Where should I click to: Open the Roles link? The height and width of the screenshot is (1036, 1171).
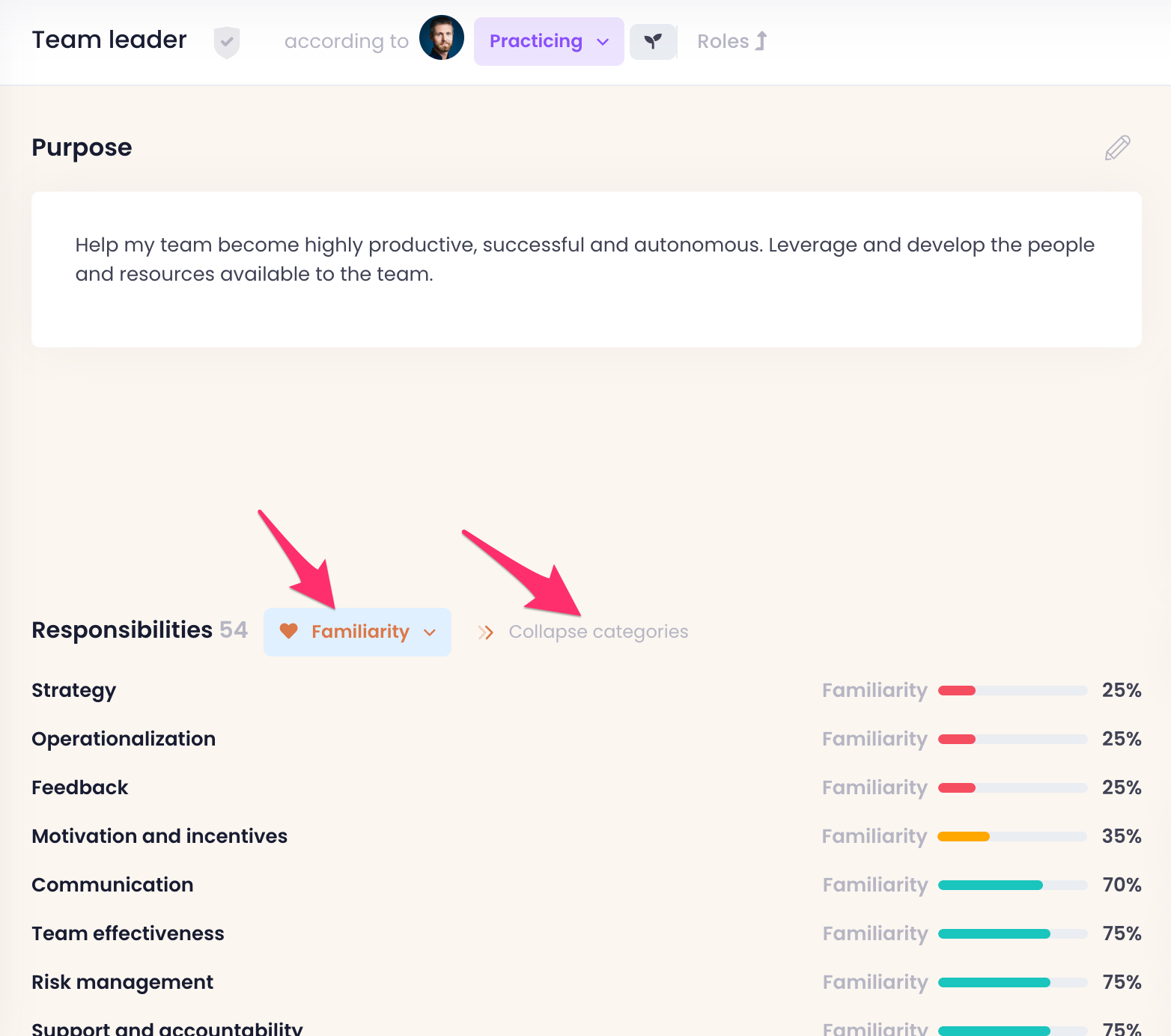point(723,41)
